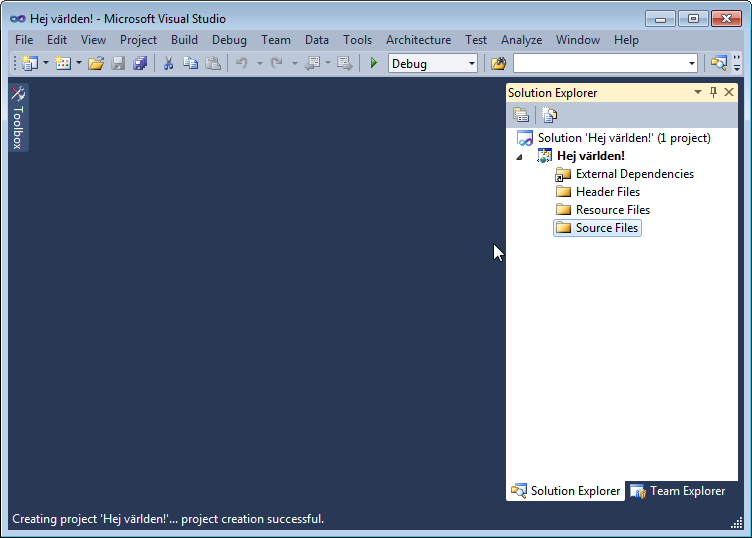Switch to the Solution Explorer bottom tab
Image resolution: width=752 pixels, height=538 pixels.
[x=565, y=491]
